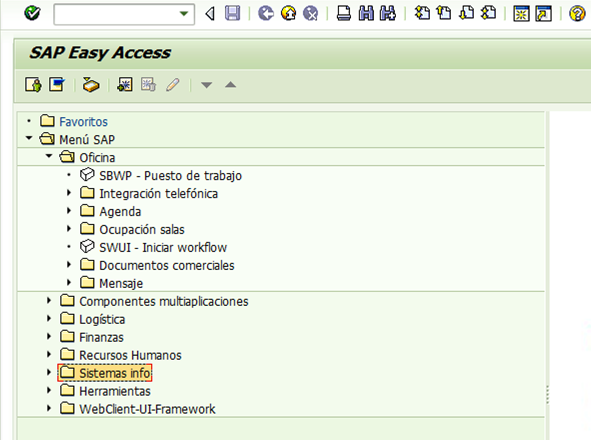Expand the Agenda folder
Viewport: 591px width, 440px height.
click(69, 210)
